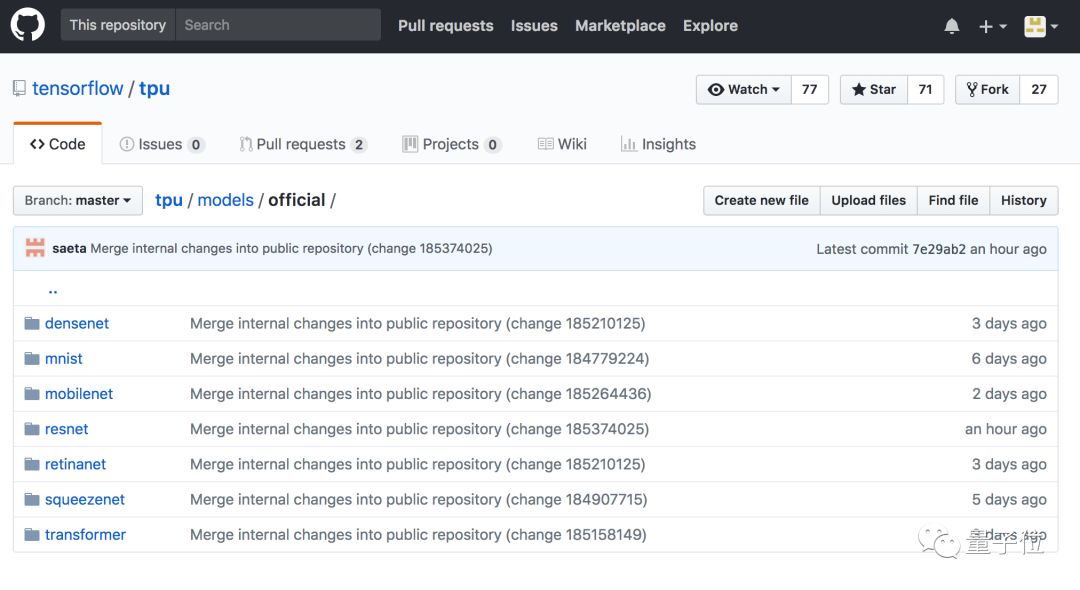The height and width of the screenshot is (590, 1080).
Task: Click the repository book icon beside tensorflow
Action: (19, 89)
